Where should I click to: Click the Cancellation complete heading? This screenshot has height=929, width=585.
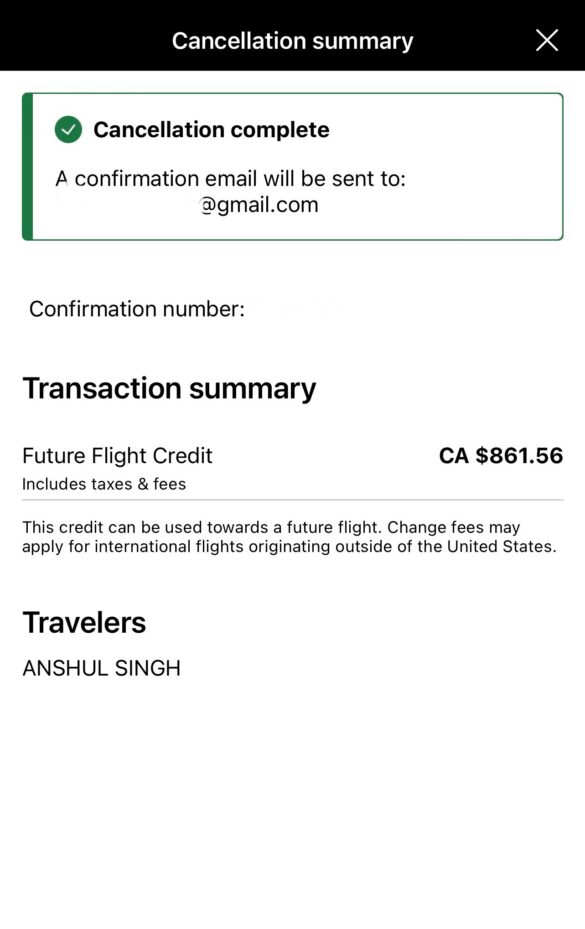[211, 130]
